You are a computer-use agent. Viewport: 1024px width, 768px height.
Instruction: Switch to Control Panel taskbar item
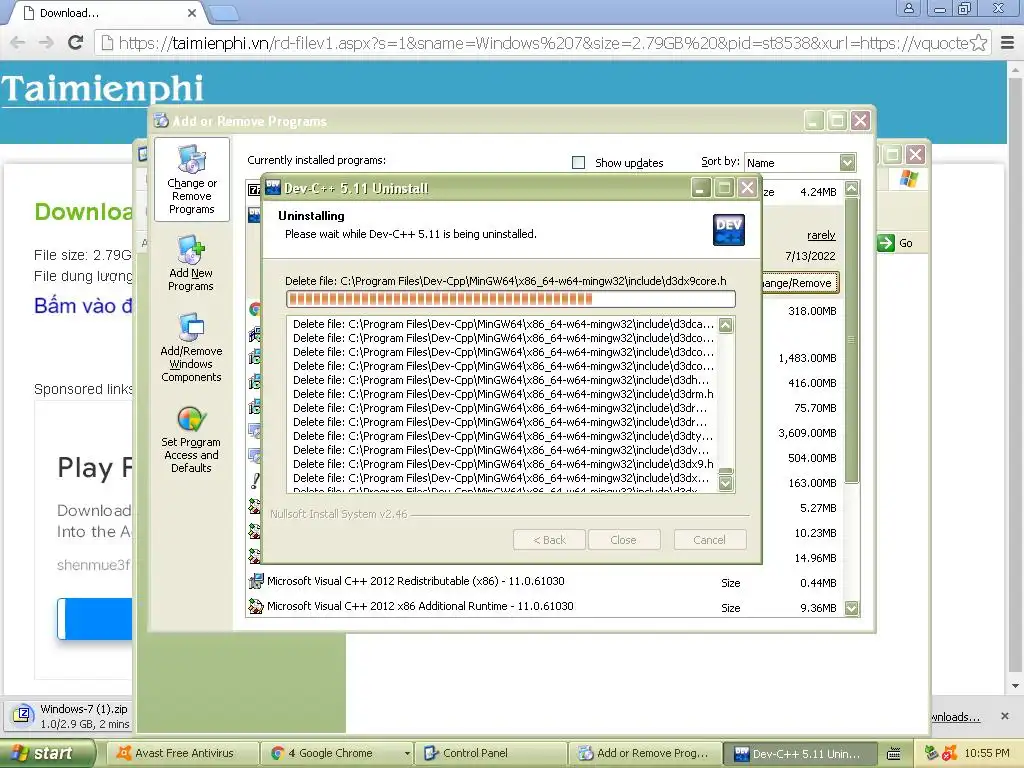click(491, 753)
